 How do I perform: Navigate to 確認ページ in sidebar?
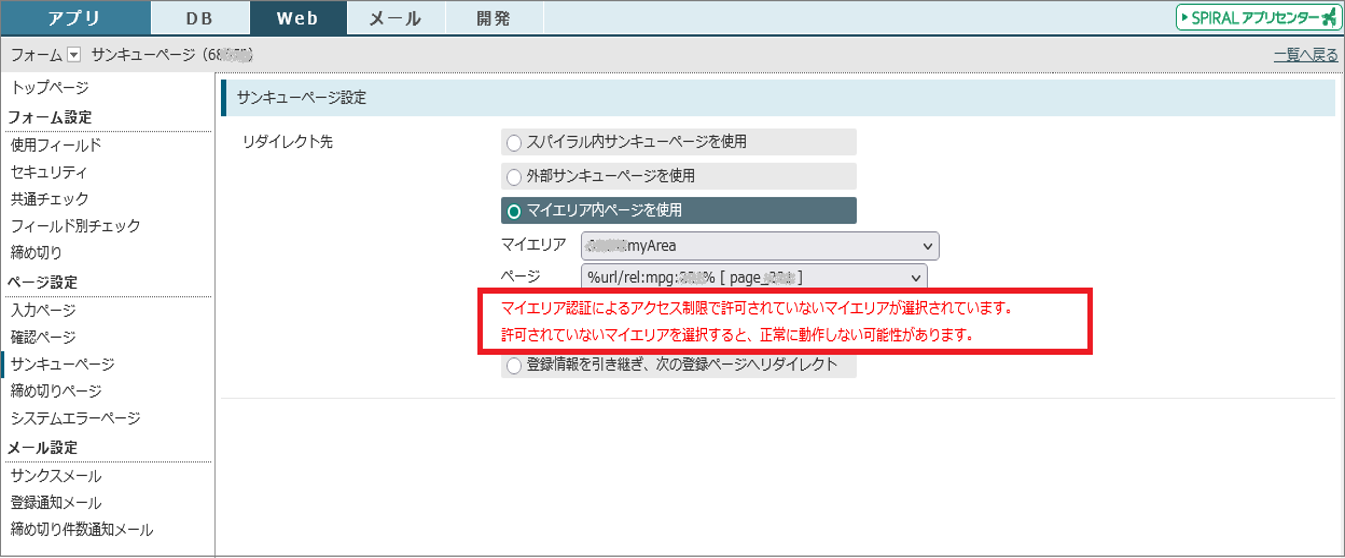coord(43,337)
